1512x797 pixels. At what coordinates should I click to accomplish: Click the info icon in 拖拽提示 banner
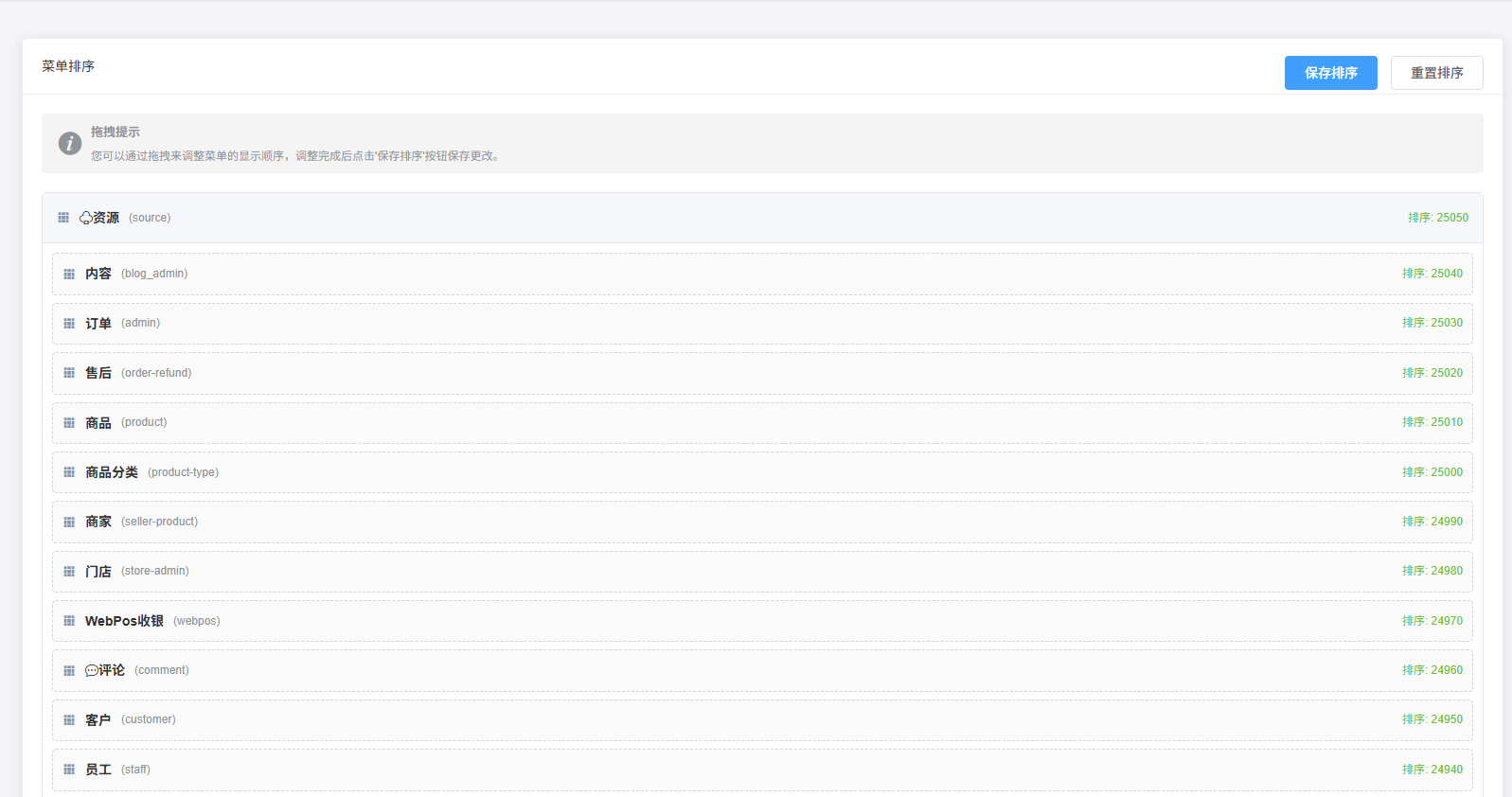[70, 143]
